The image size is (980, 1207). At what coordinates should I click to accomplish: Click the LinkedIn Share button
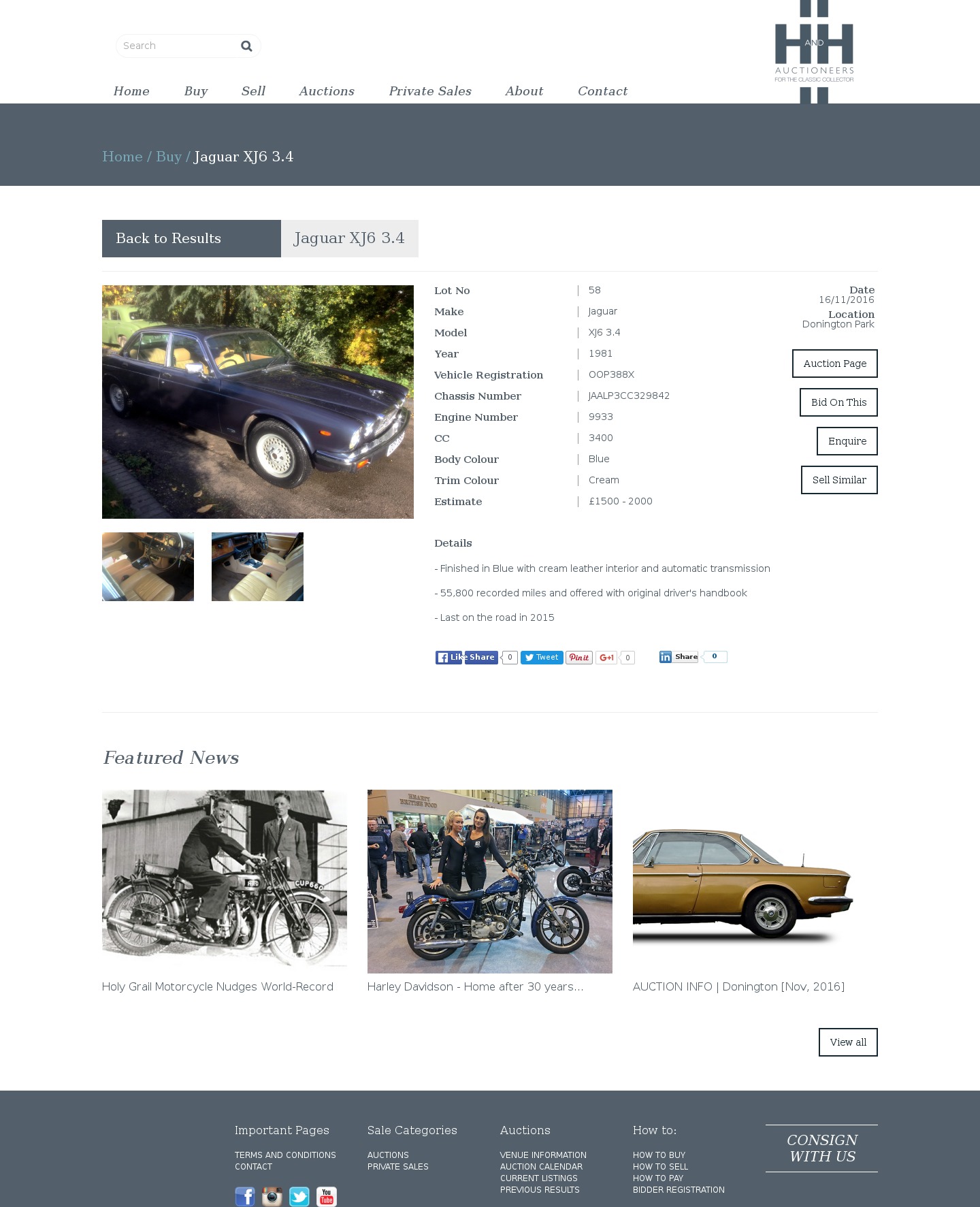679,657
